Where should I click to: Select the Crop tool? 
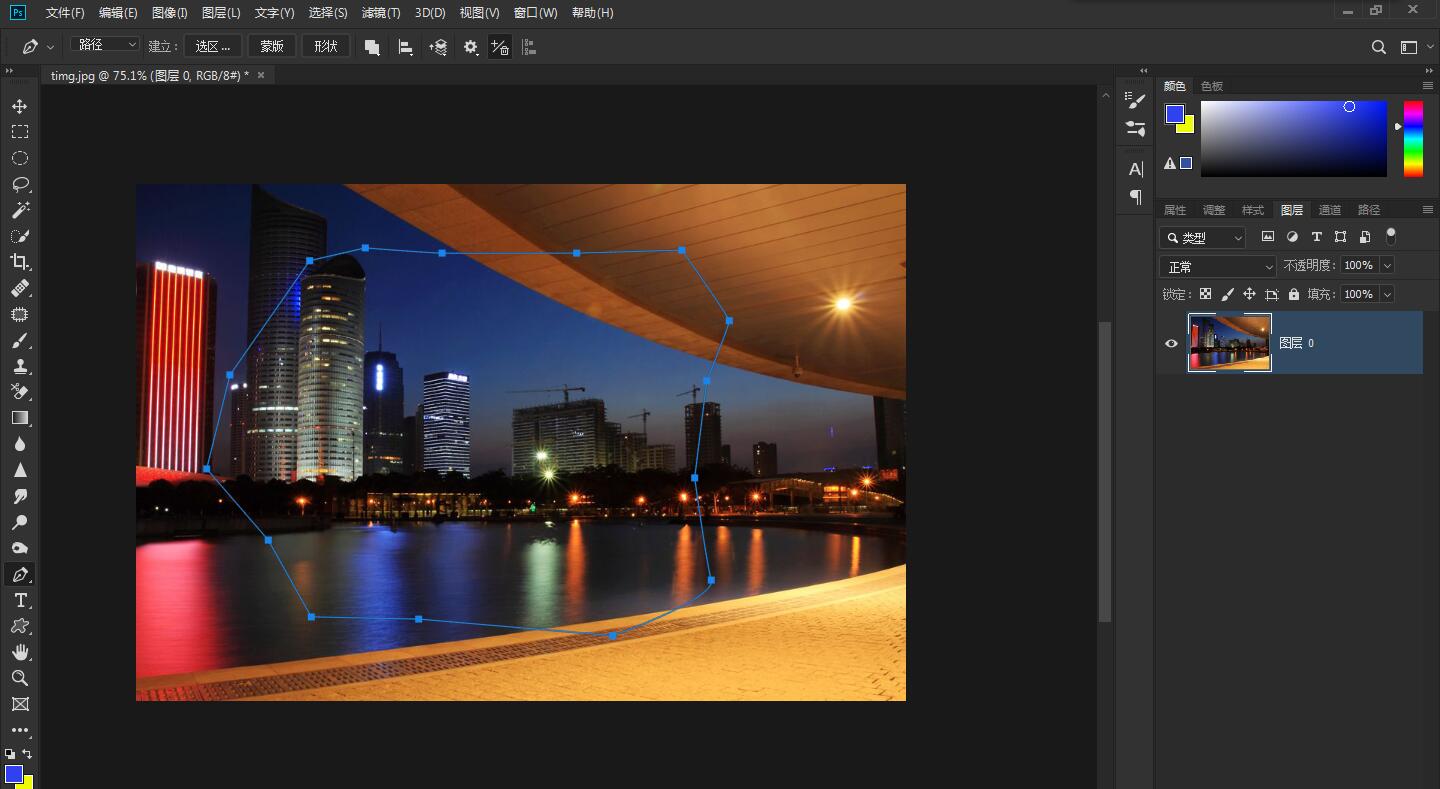[19, 262]
